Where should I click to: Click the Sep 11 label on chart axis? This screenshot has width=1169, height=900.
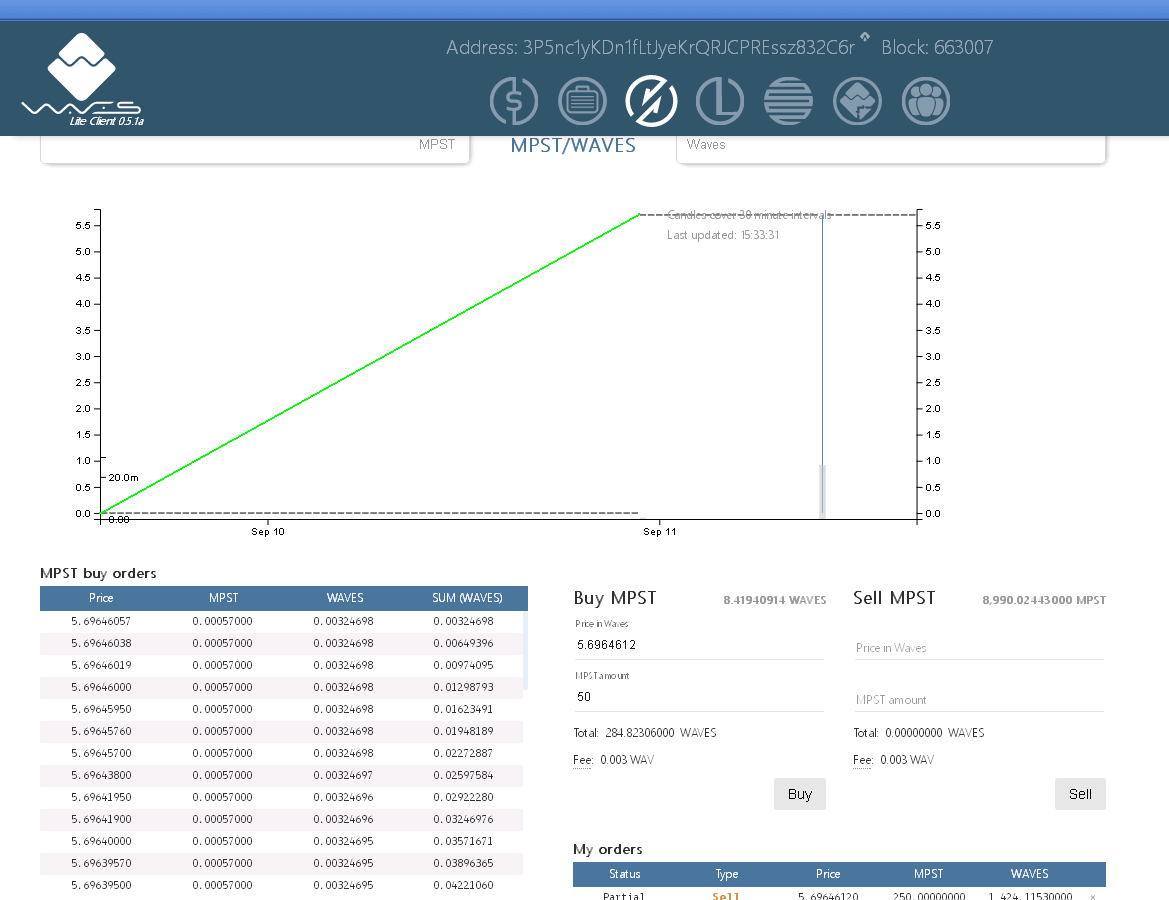(660, 532)
